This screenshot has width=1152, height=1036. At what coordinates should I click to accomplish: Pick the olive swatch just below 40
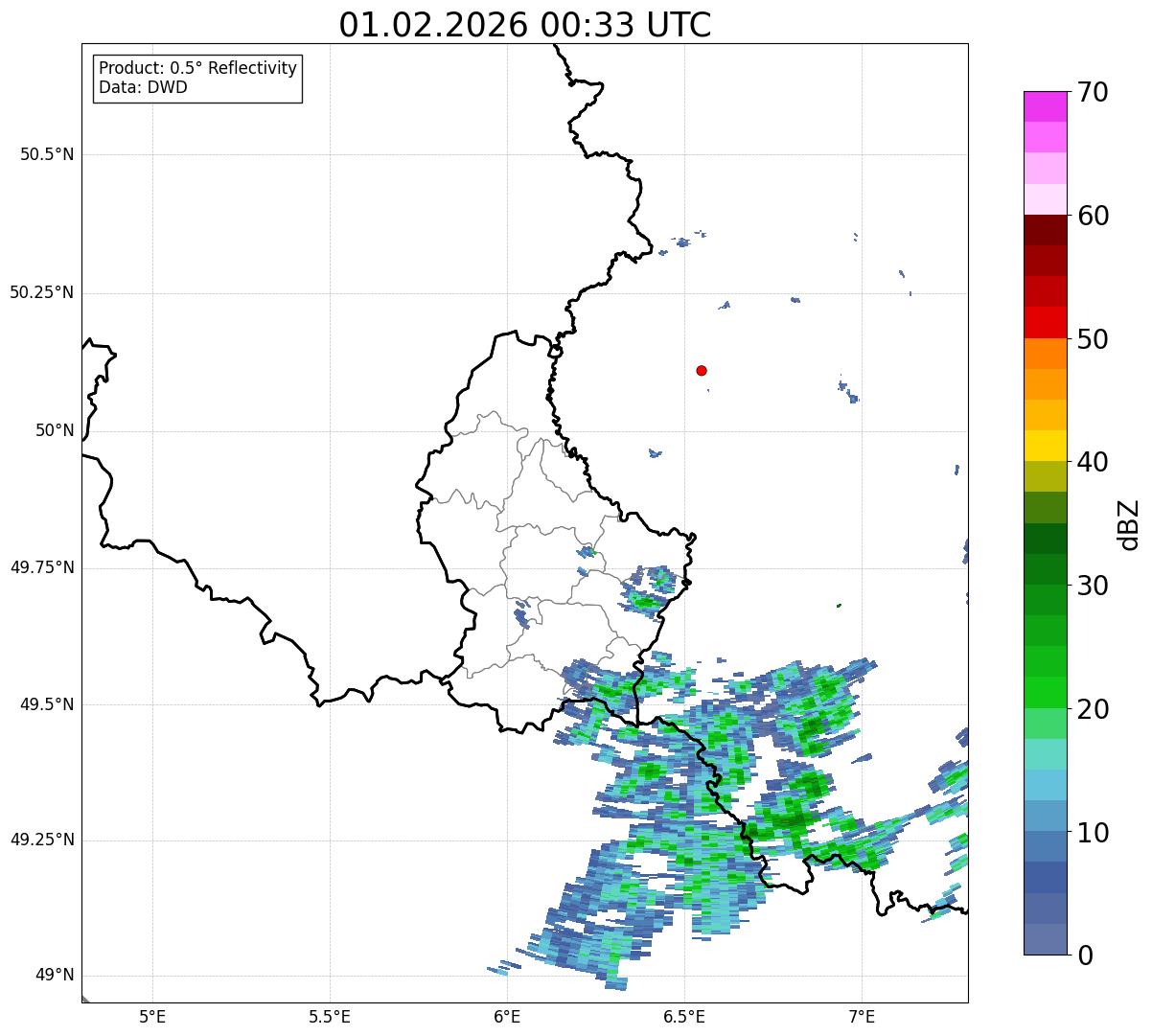pos(1046,476)
